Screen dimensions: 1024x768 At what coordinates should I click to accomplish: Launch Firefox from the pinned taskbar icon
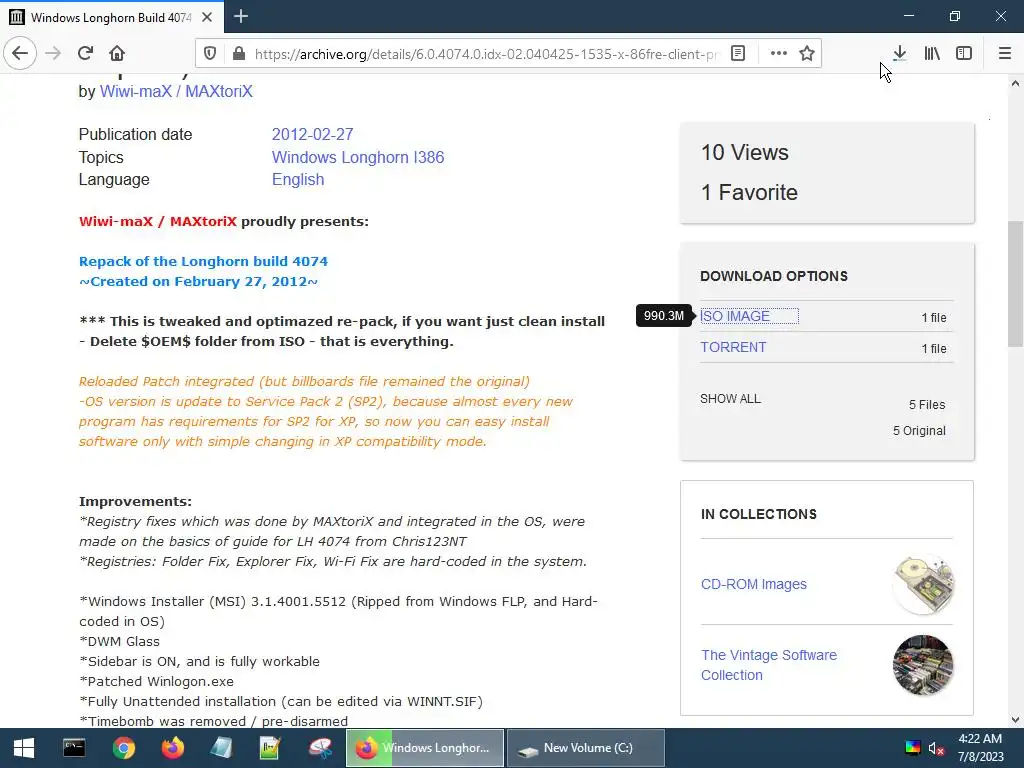(x=173, y=748)
